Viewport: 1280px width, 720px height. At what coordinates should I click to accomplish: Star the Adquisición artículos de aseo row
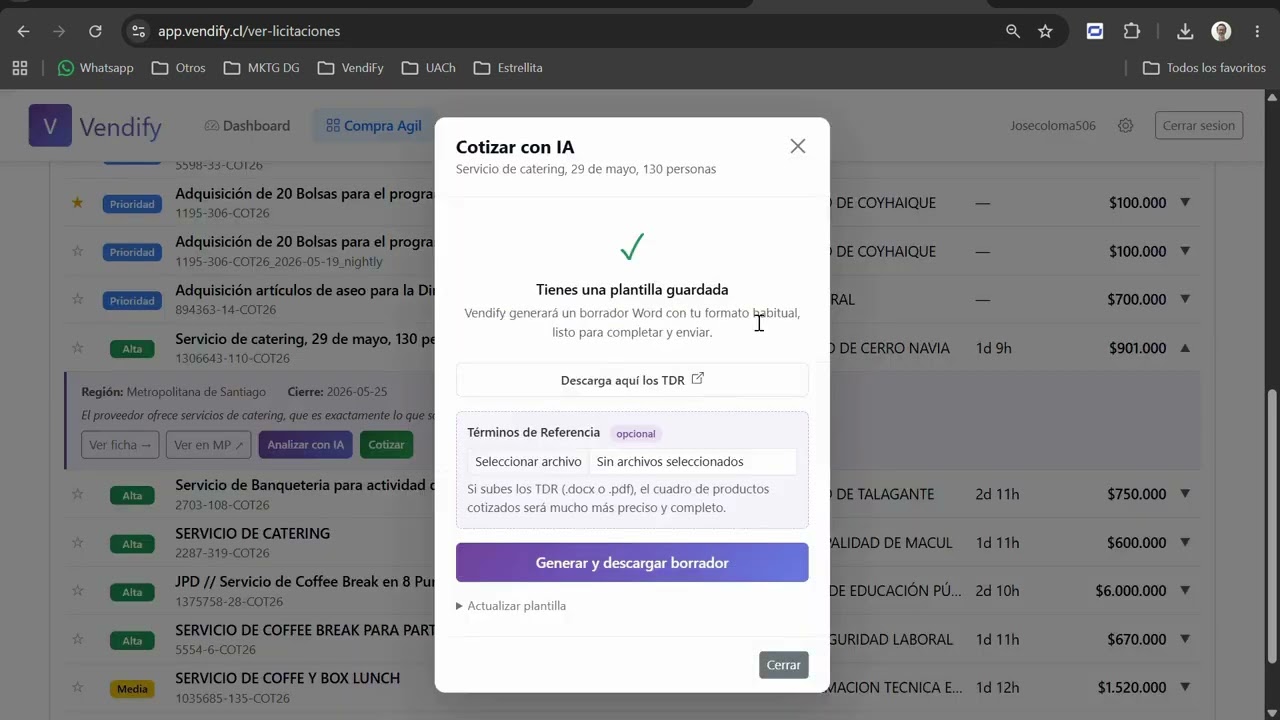[x=77, y=300]
